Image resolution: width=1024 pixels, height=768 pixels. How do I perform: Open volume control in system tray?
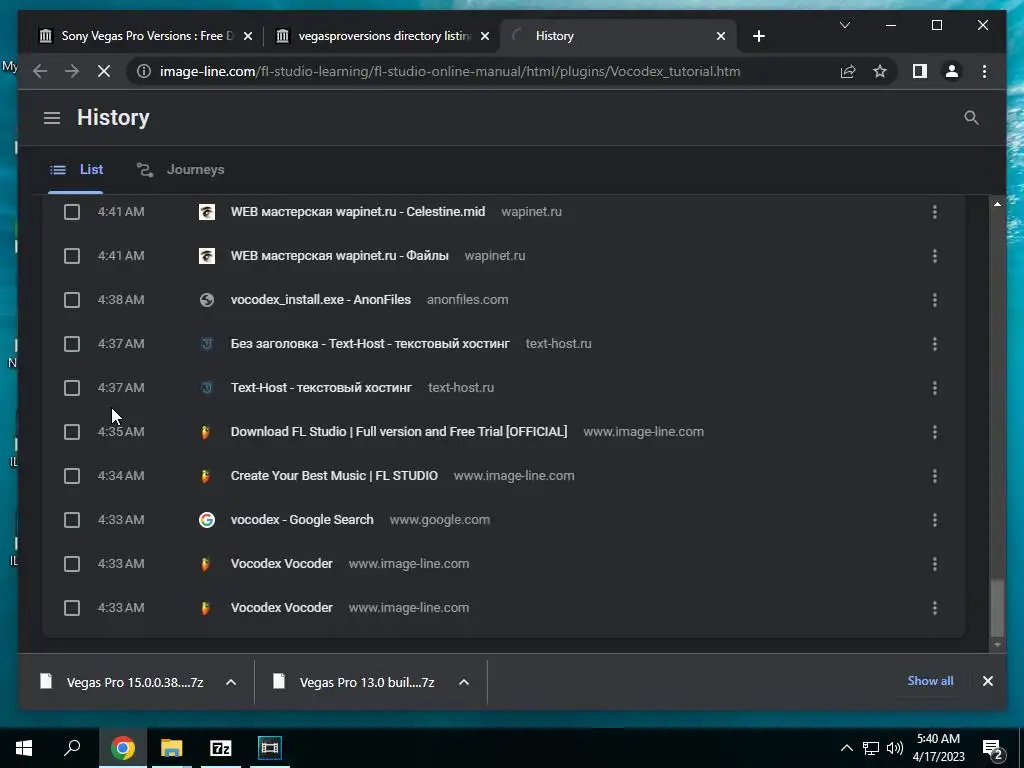pos(895,748)
